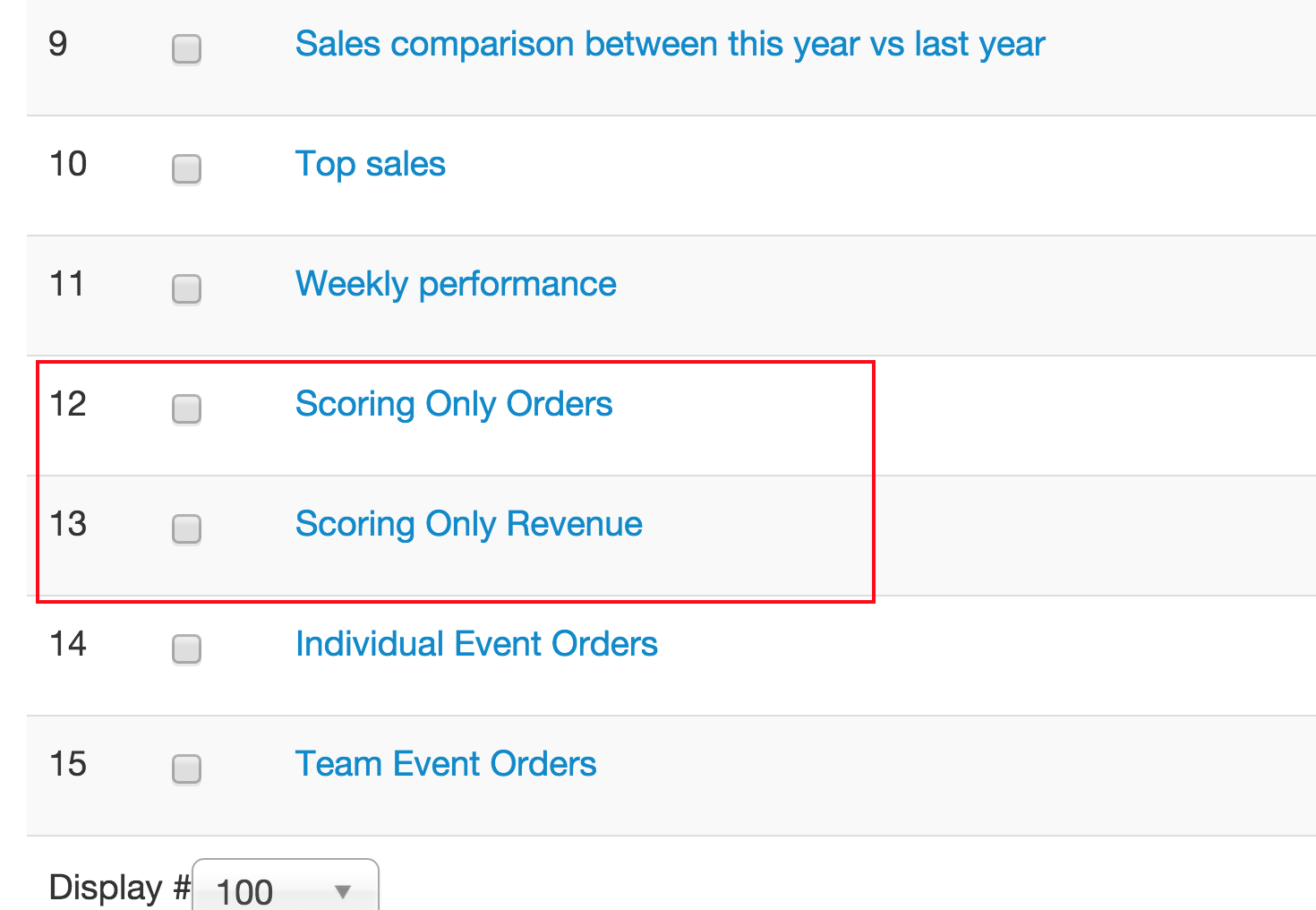Toggle the Scoring Only Revenue checkbox
Image resolution: width=1316 pixels, height=910 pixels.
(186, 528)
